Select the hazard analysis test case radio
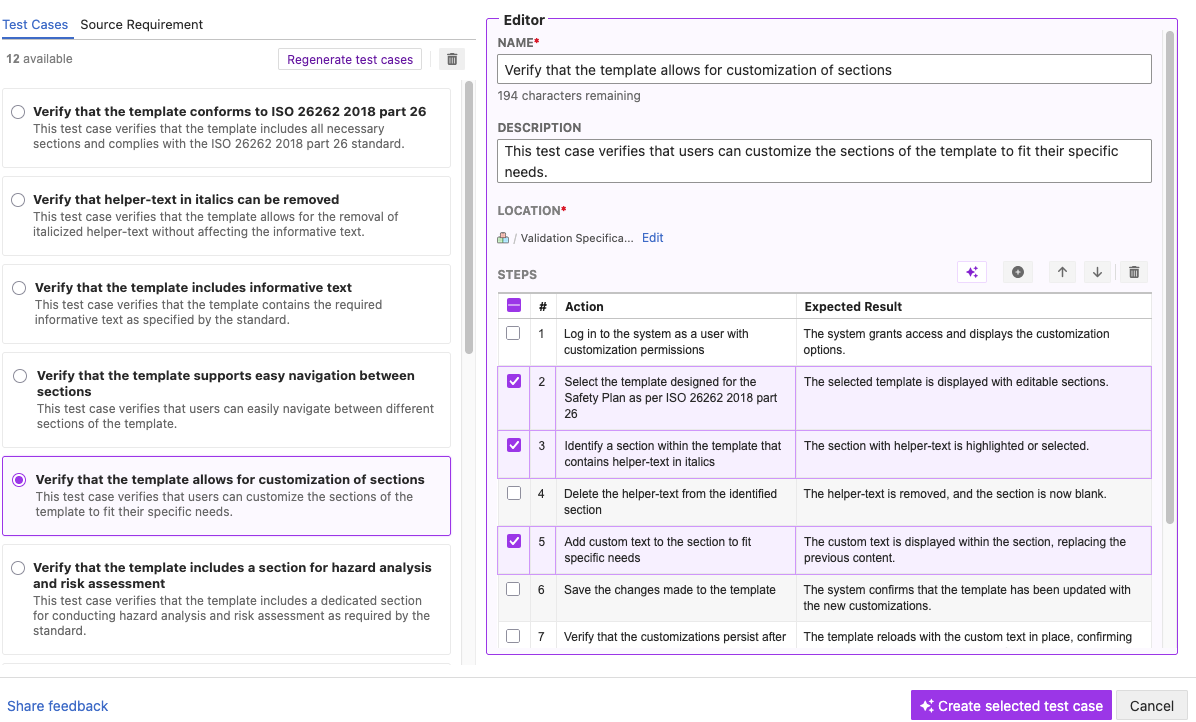Screen dimensions: 1196x722 tap(18, 568)
